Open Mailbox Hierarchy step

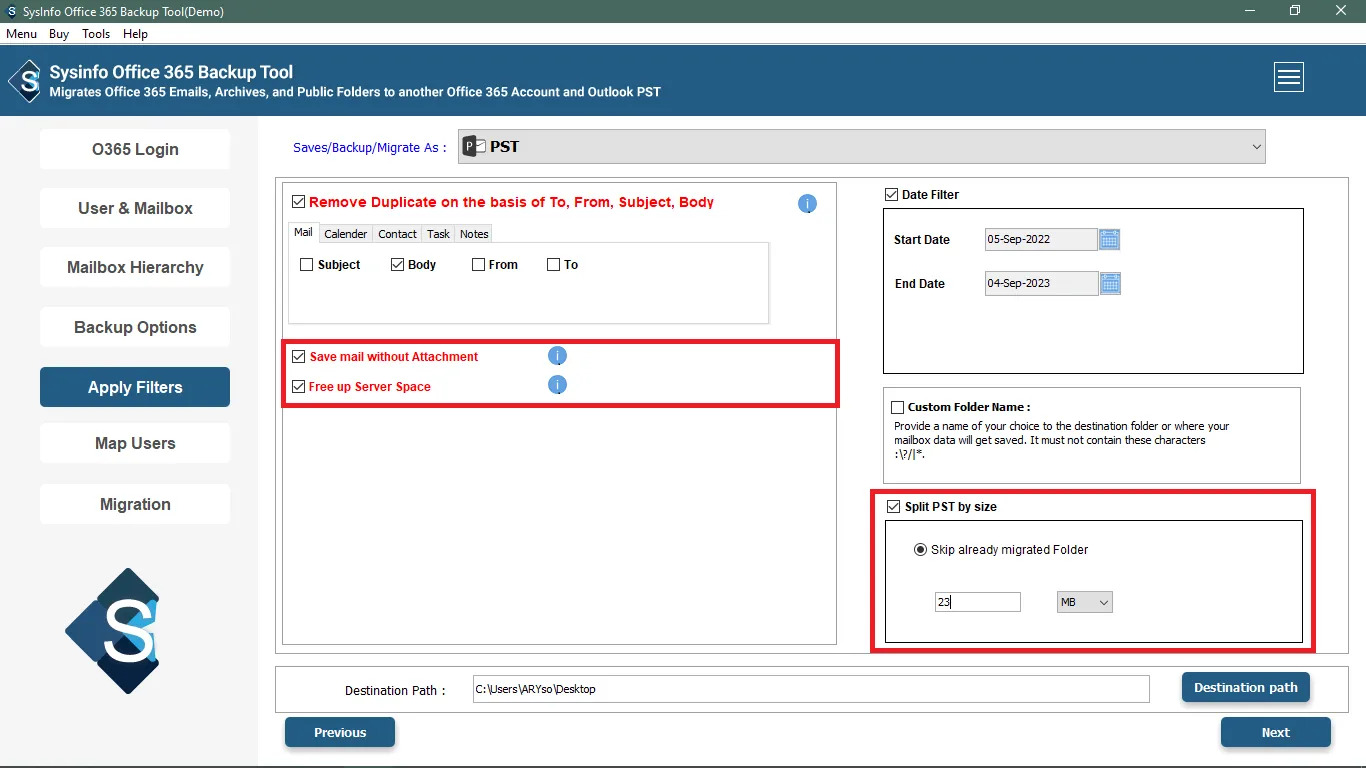pyautogui.click(x=135, y=267)
